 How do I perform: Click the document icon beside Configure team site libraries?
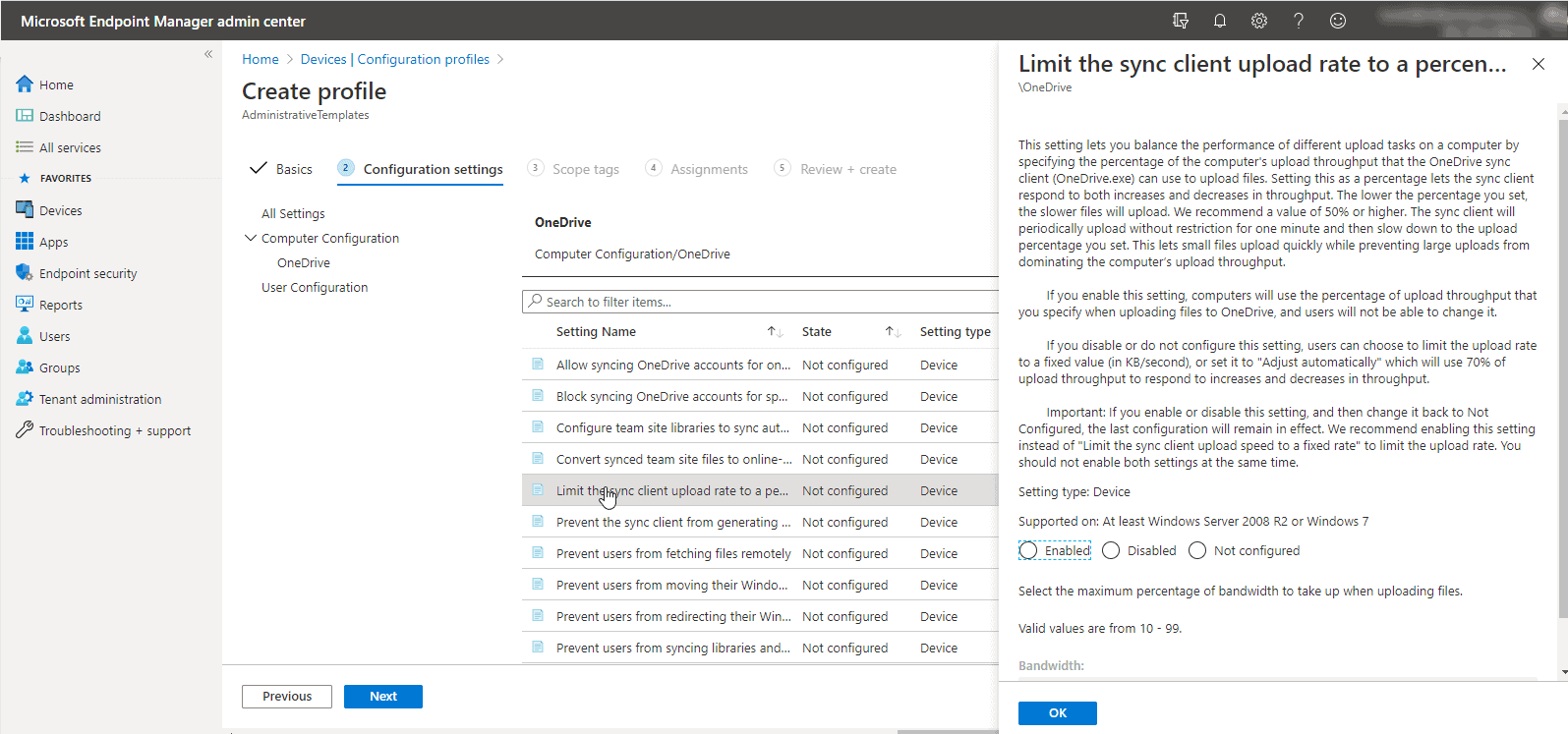pyautogui.click(x=538, y=426)
